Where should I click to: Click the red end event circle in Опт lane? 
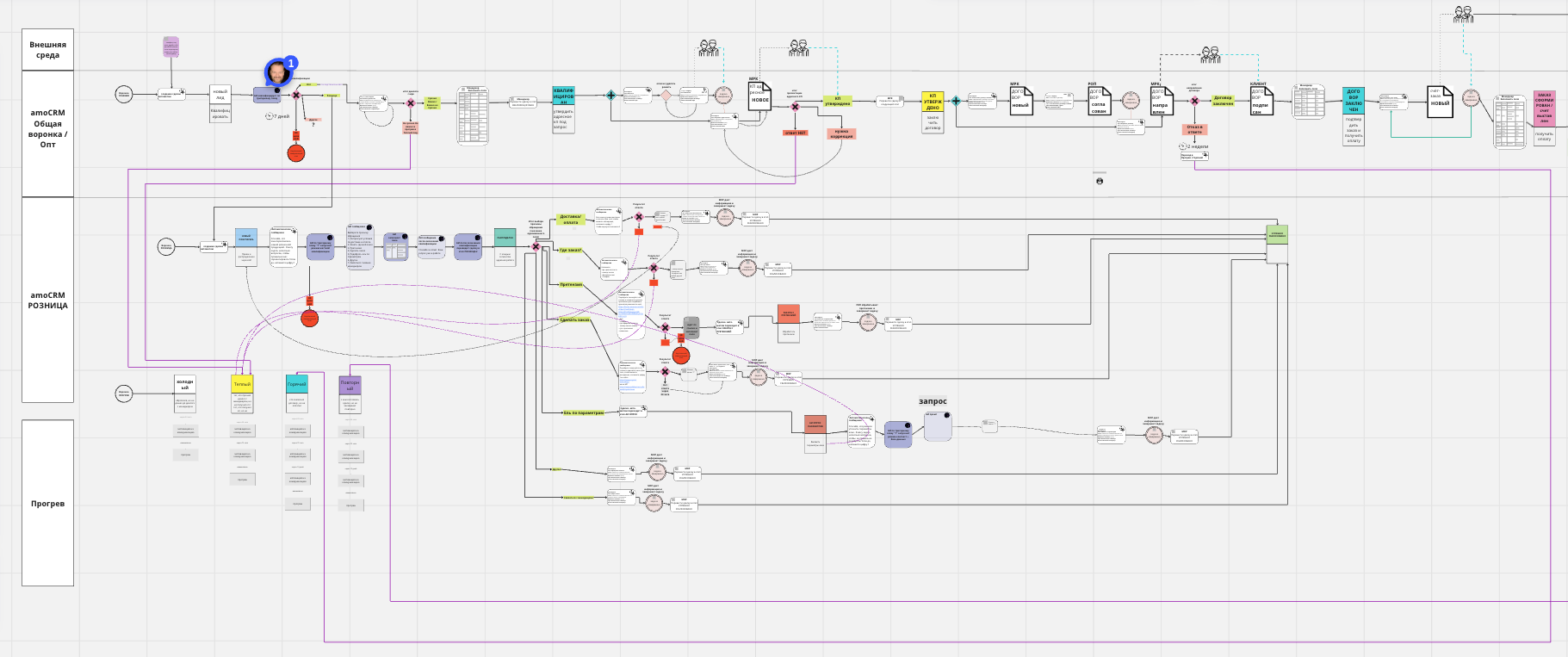[x=296, y=153]
